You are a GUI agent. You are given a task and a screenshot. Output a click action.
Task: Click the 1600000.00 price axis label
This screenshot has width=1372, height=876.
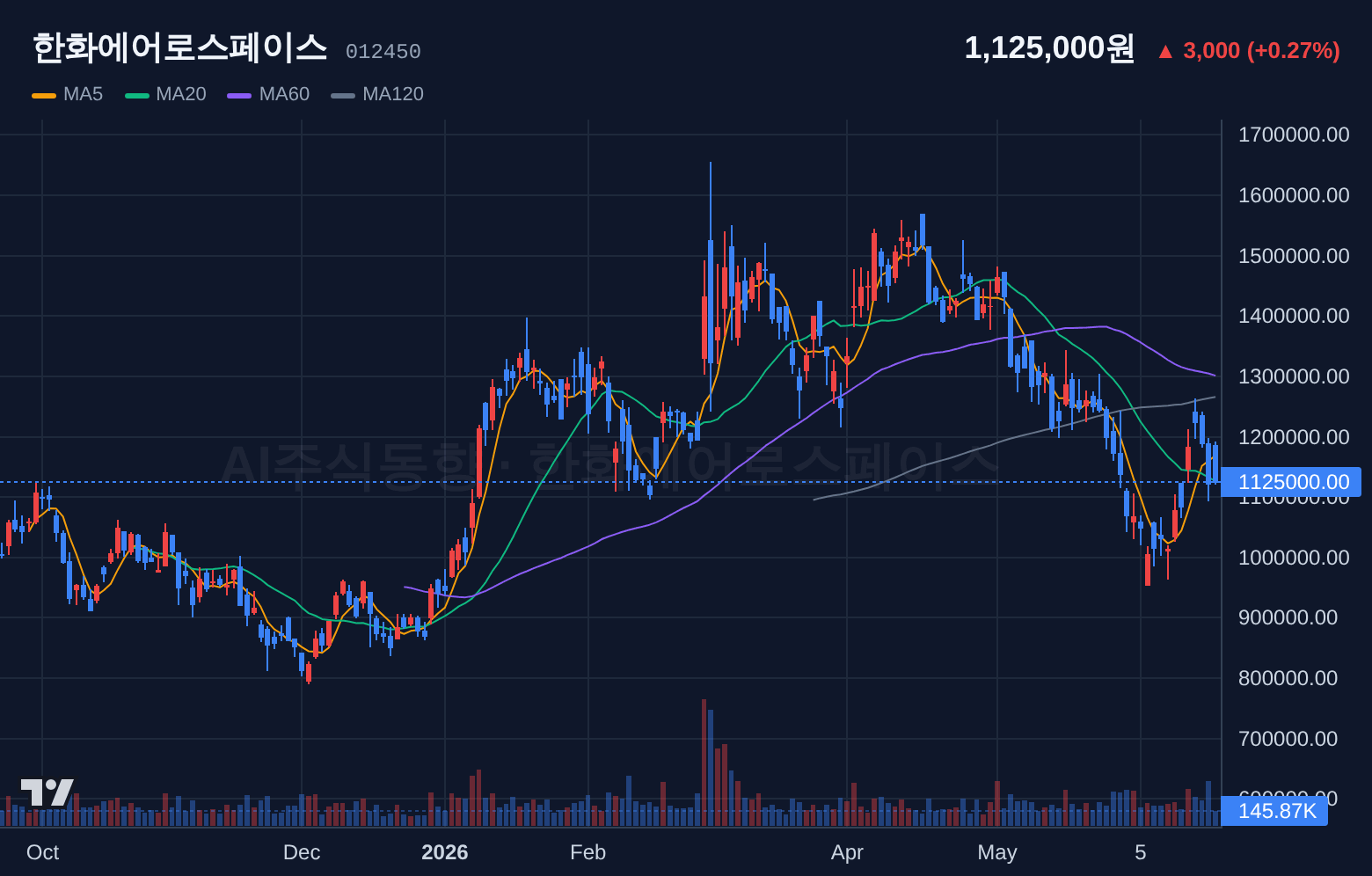click(x=1294, y=195)
